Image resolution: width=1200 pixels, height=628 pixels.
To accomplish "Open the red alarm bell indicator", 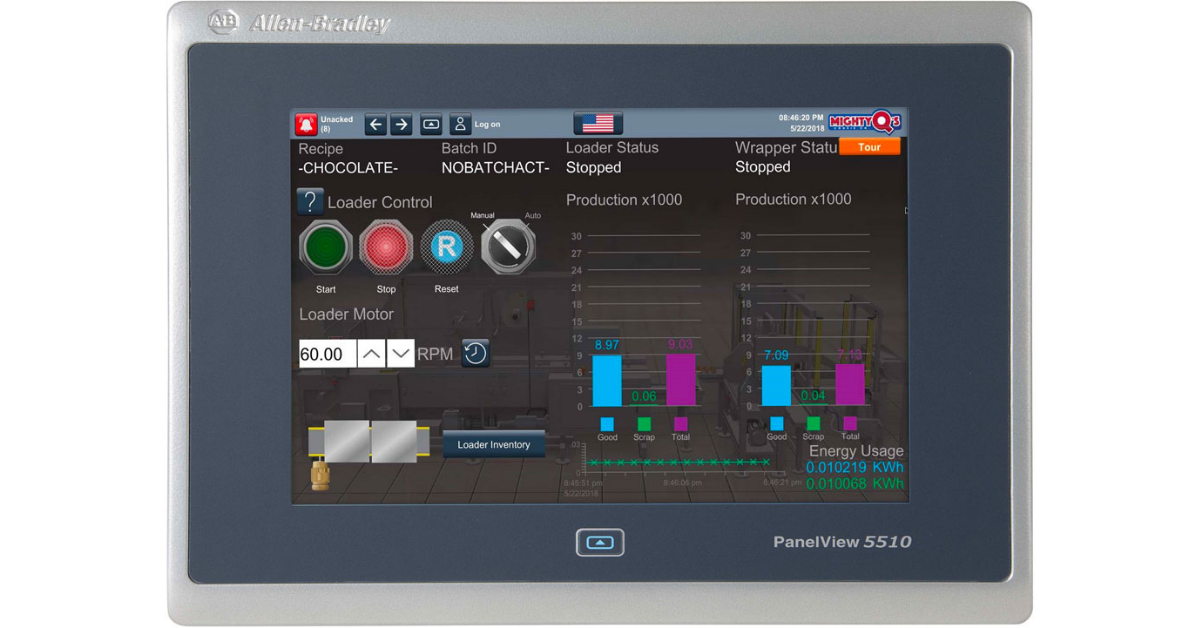I will (x=306, y=124).
